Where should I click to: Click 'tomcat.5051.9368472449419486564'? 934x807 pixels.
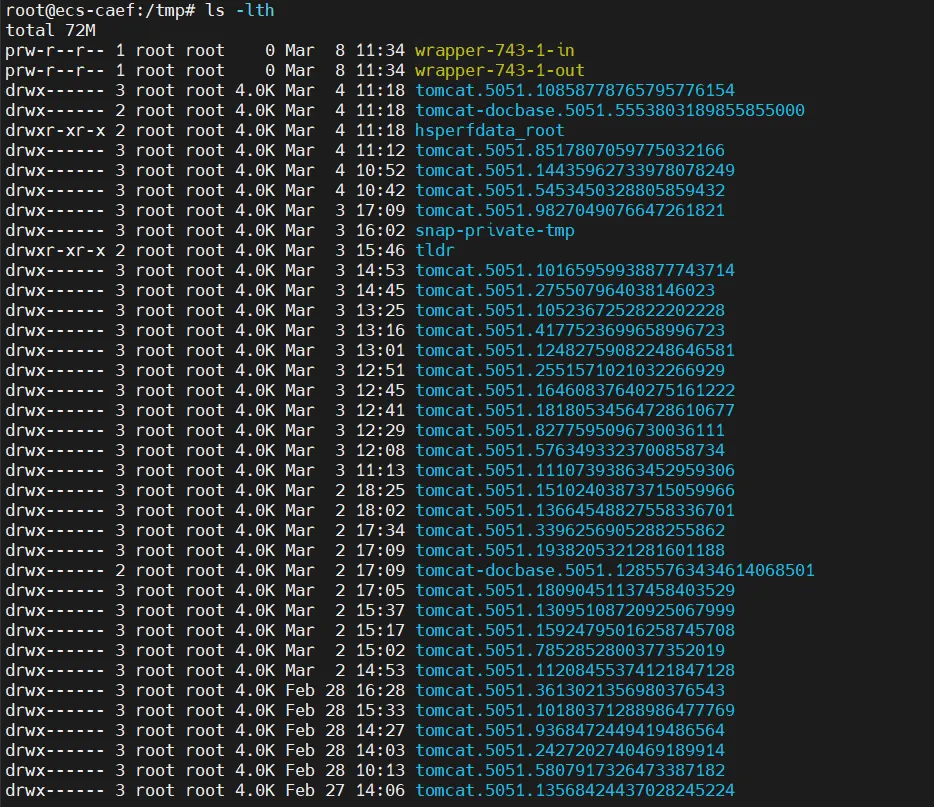570,731
